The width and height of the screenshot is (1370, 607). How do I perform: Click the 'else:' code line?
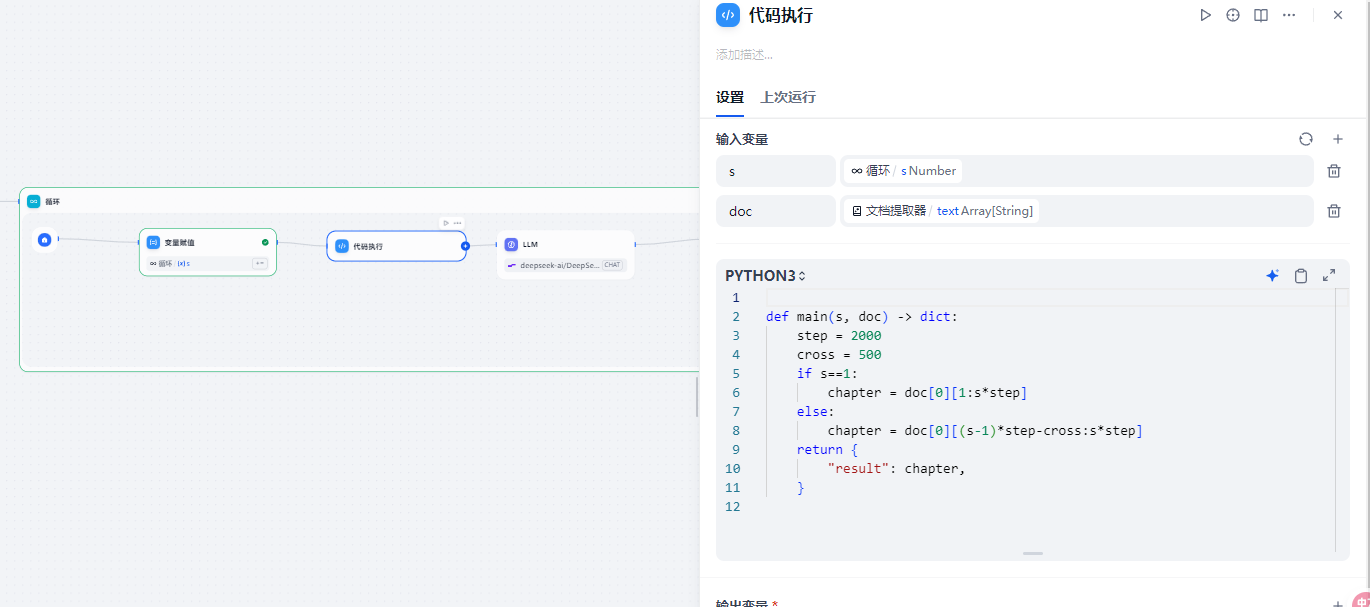pyautogui.click(x=816, y=411)
